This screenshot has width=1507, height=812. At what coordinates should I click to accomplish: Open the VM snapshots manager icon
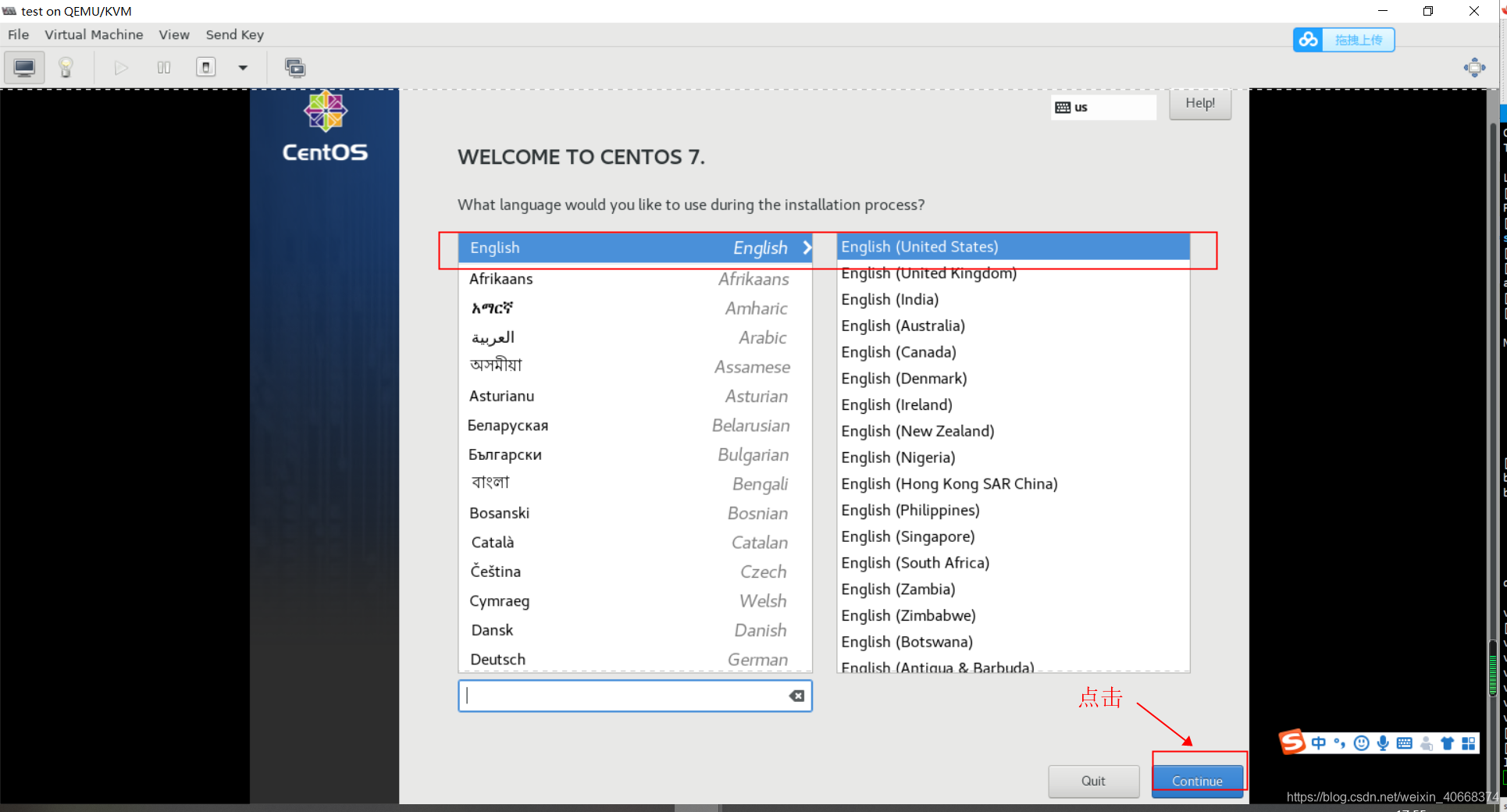(295, 68)
